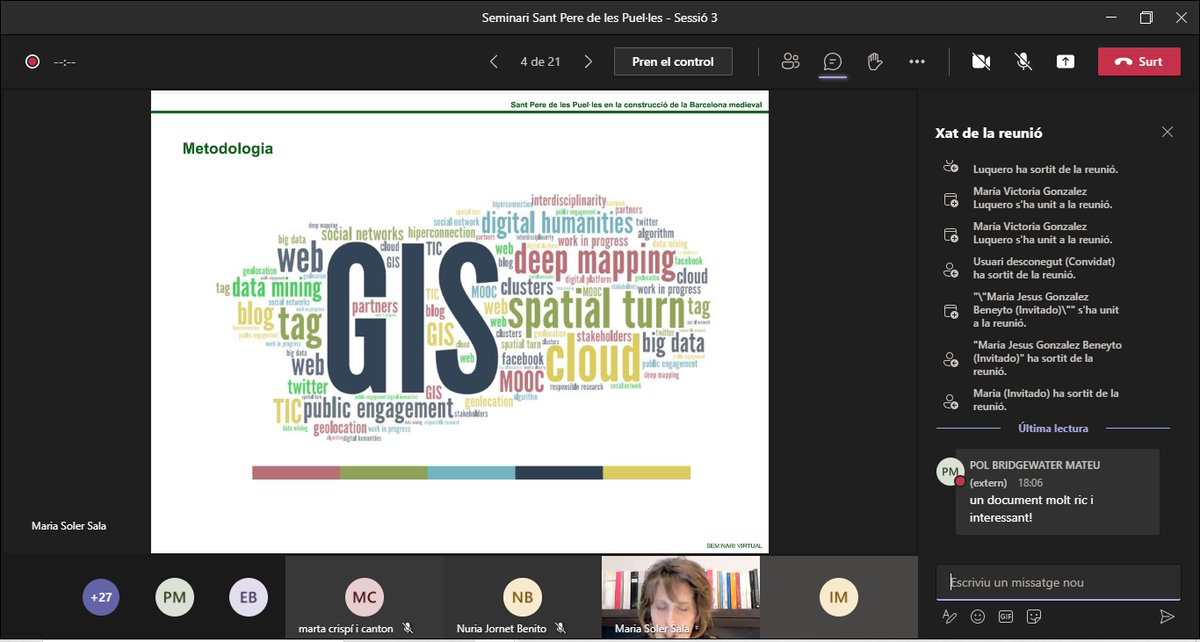Image resolution: width=1200 pixels, height=642 pixels.
Task: Open the emoji picker
Action: 978,617
